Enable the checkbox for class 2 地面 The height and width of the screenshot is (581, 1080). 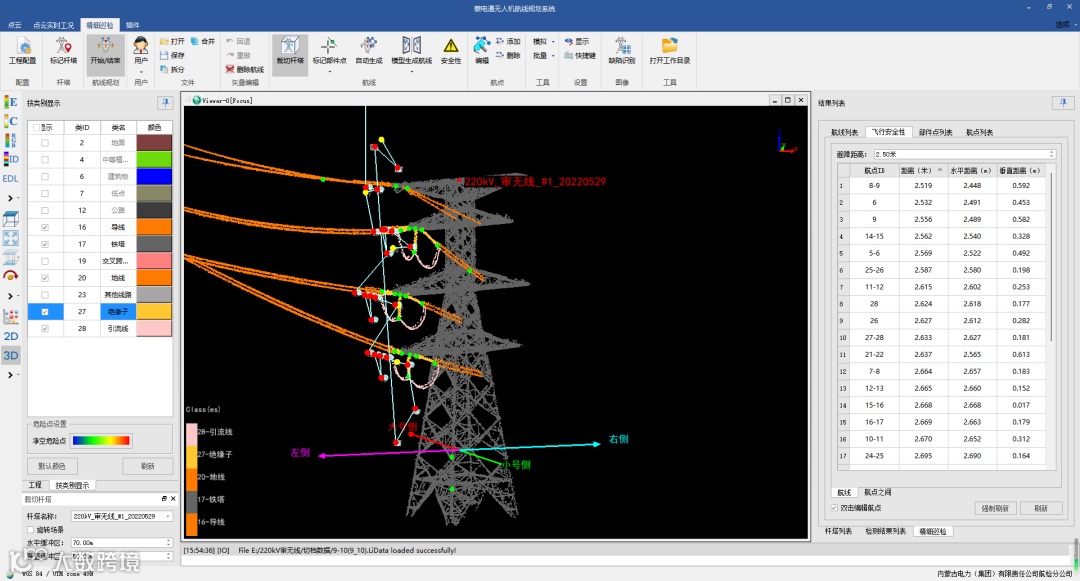click(x=44, y=143)
